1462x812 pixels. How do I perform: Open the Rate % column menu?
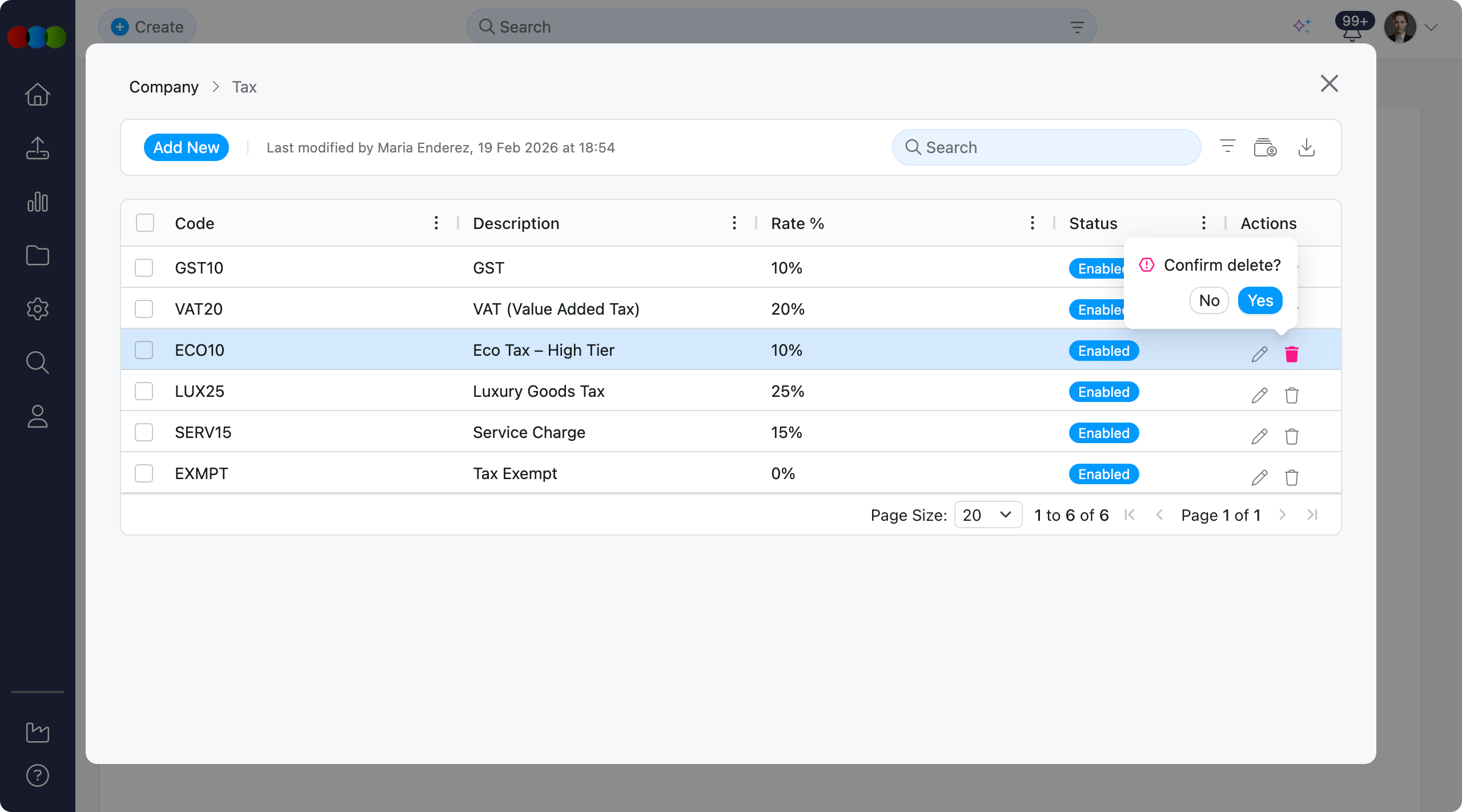1032,223
